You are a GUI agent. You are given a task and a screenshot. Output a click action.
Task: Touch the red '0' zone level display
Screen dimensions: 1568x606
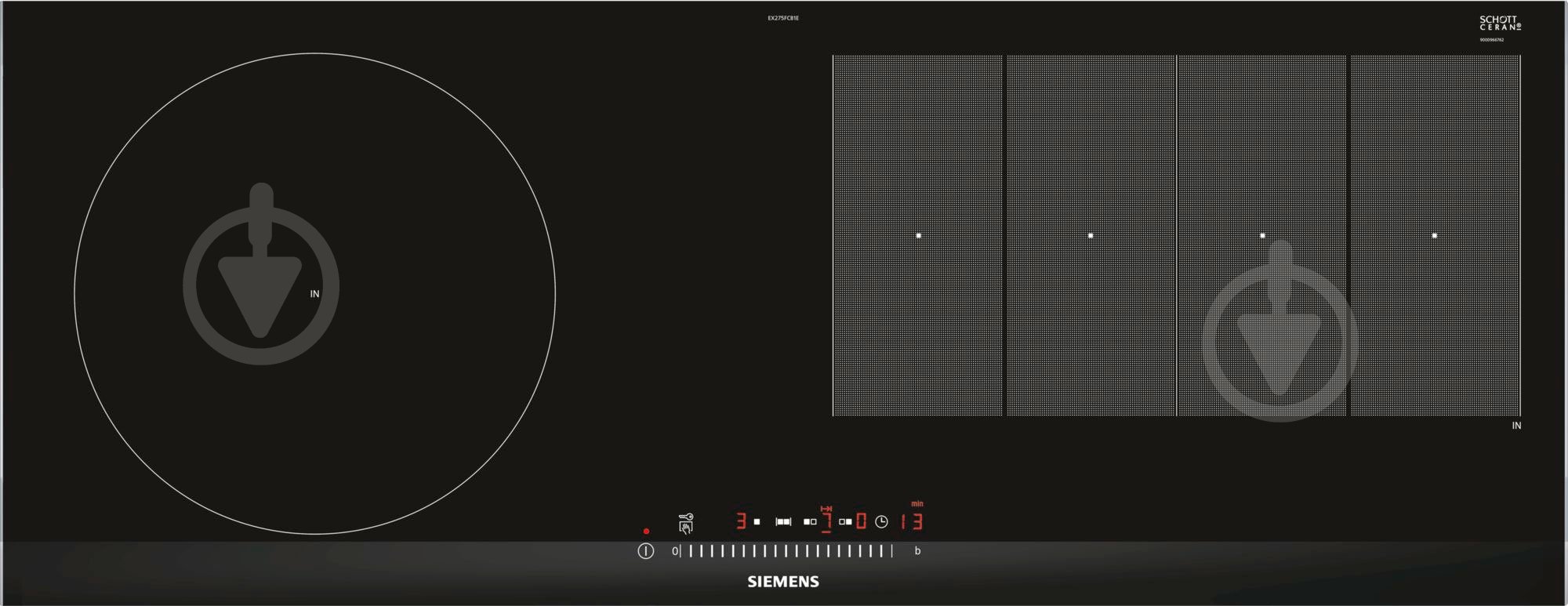[x=861, y=521]
